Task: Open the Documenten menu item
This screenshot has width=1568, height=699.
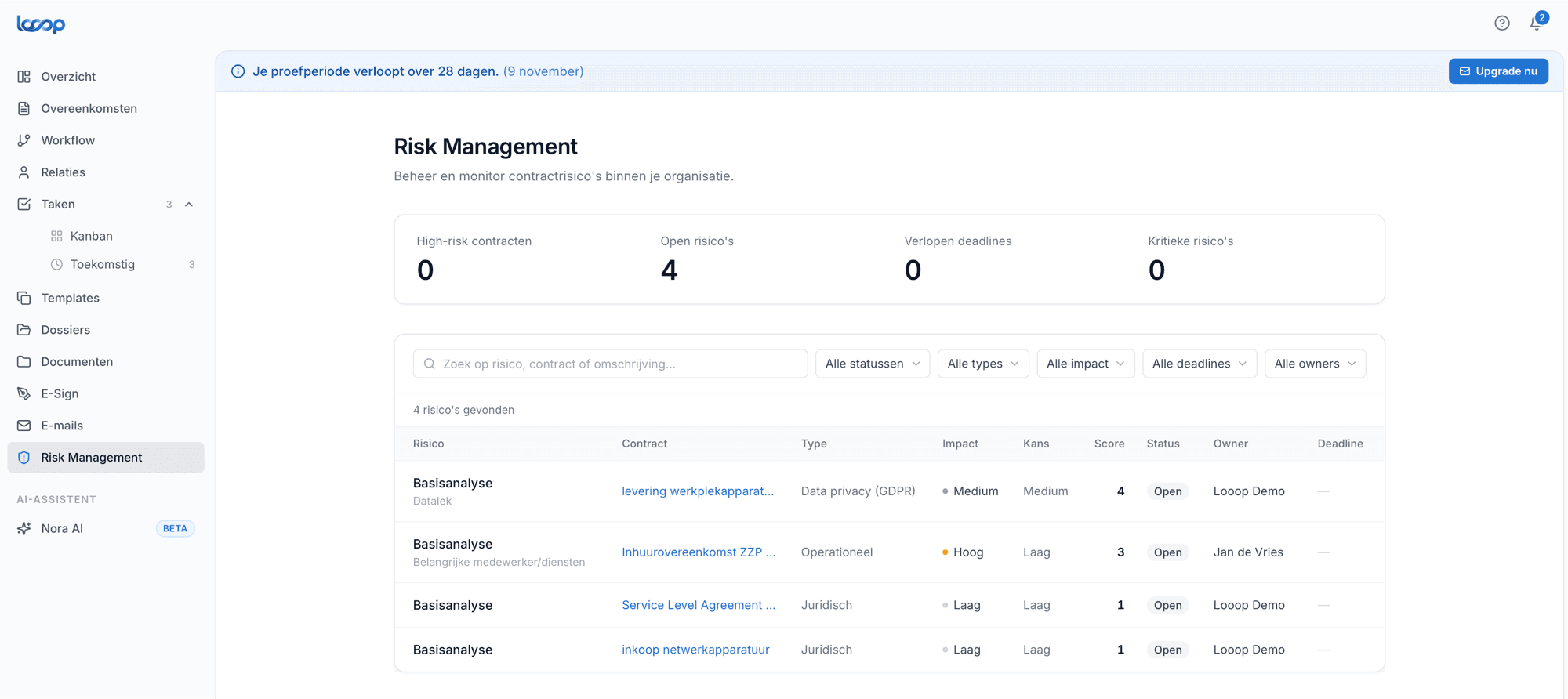Action: pos(106,362)
